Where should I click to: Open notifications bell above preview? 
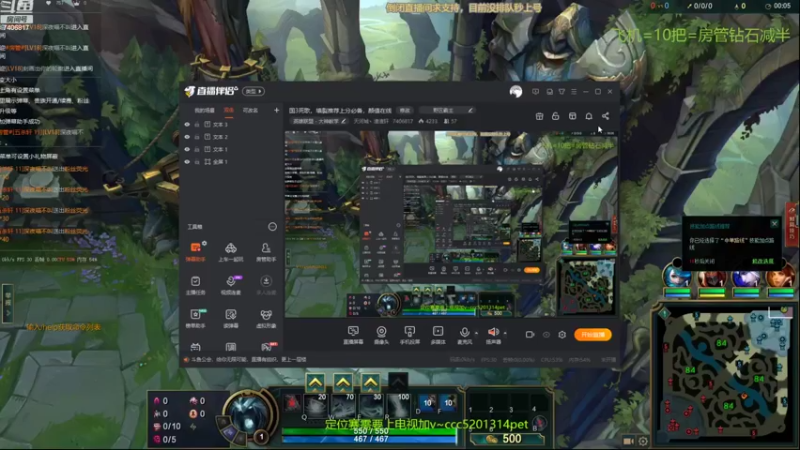[x=589, y=116]
